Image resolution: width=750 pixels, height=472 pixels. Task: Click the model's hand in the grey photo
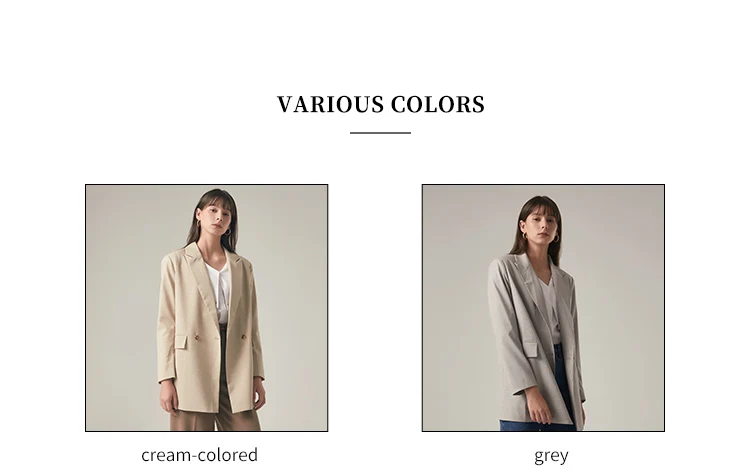pyautogui.click(x=540, y=410)
